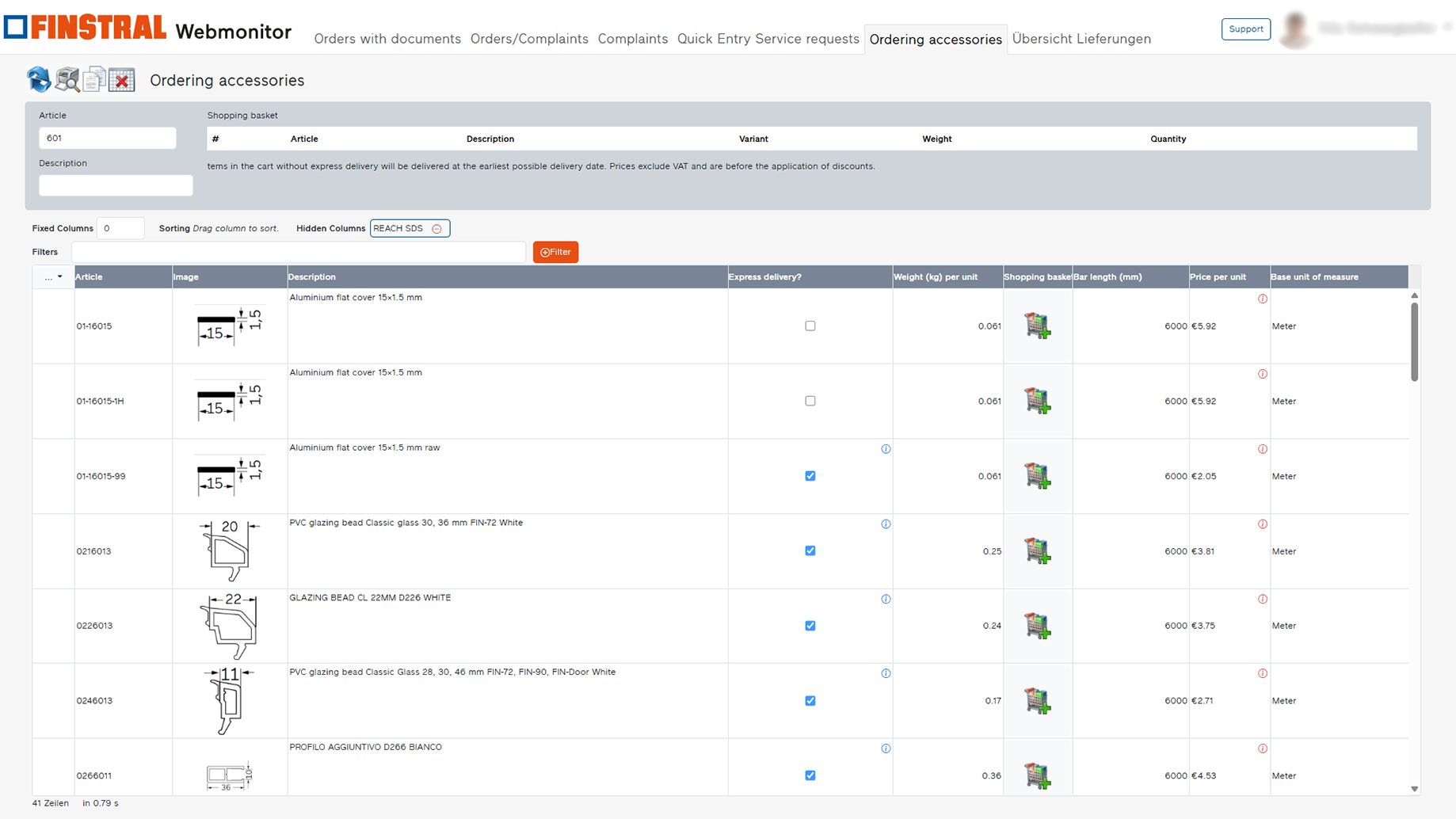Screen dimensions: 1456x819
Task: Click red price info icon for 0226013
Action: [1263, 599]
